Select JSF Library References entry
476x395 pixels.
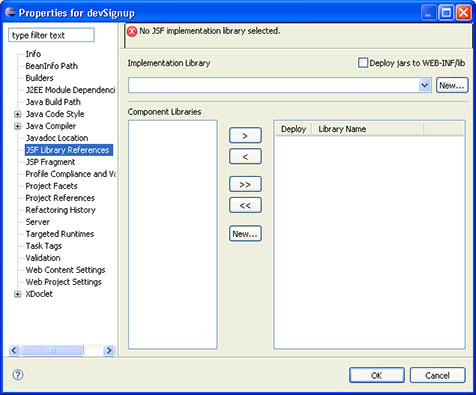[x=69, y=150]
